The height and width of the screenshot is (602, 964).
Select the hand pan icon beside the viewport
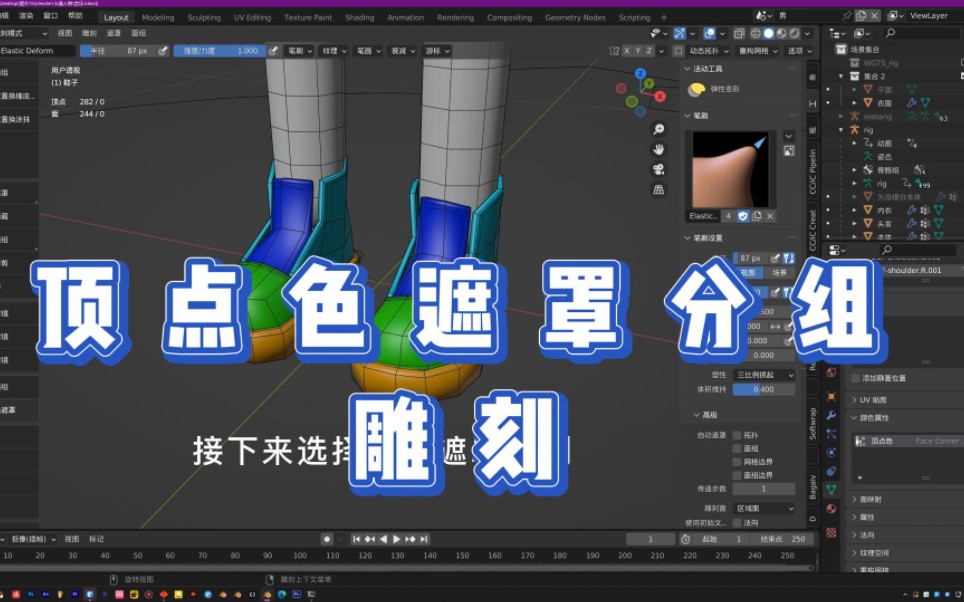658,151
